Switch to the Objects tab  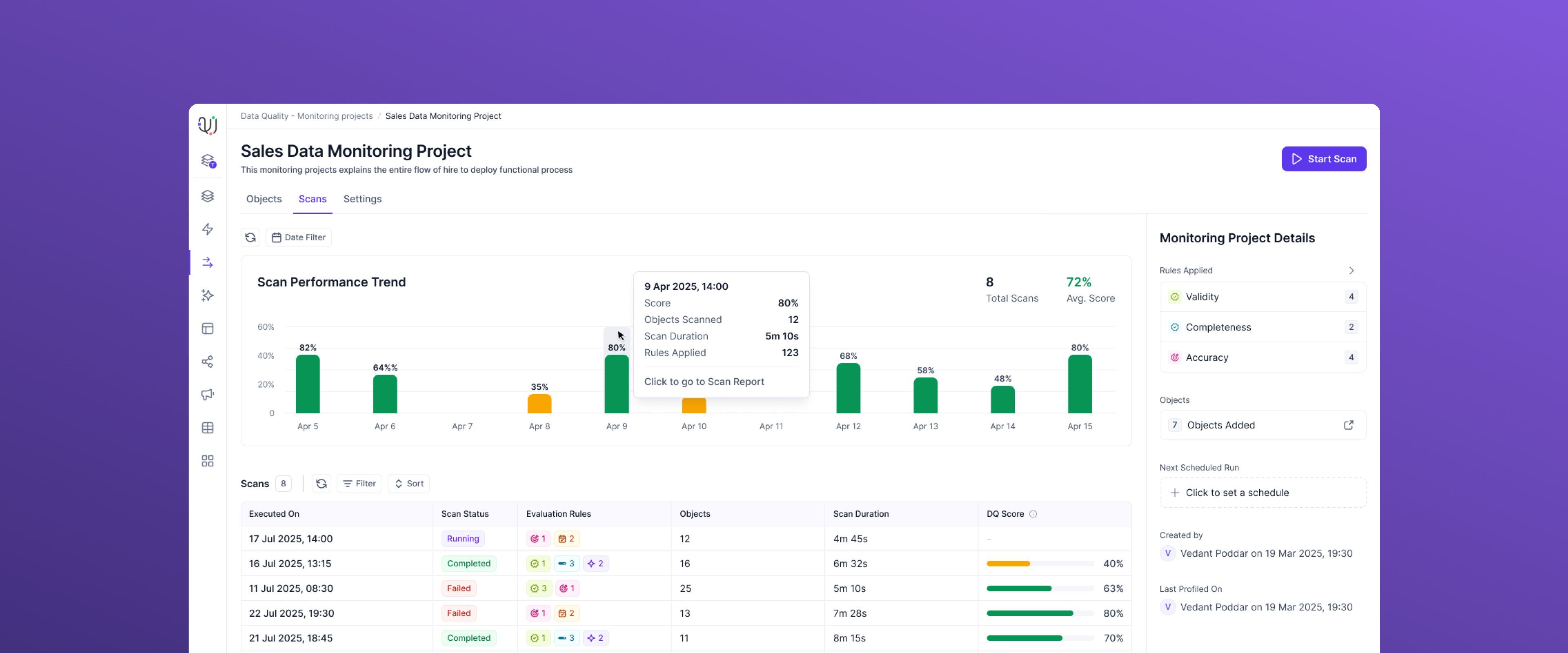coord(263,199)
